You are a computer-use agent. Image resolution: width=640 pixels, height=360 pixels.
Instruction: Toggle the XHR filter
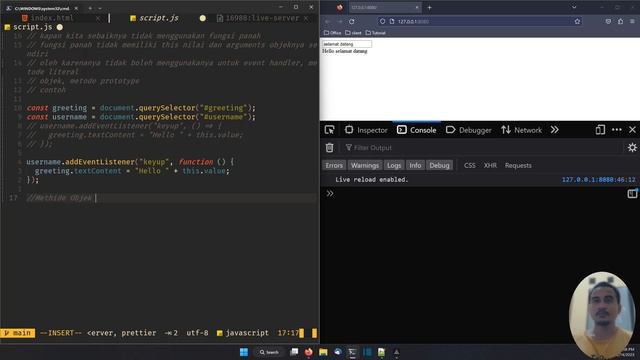coord(490,165)
